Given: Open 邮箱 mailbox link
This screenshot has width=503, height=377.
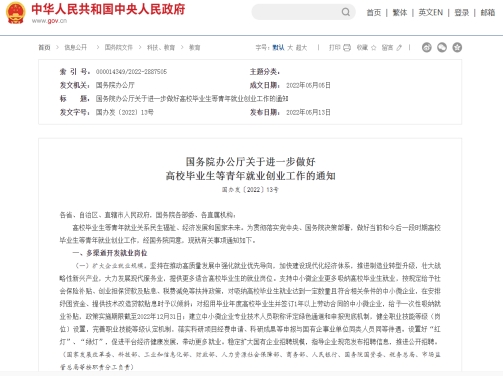Looking at the screenshot, I should coord(488,13).
